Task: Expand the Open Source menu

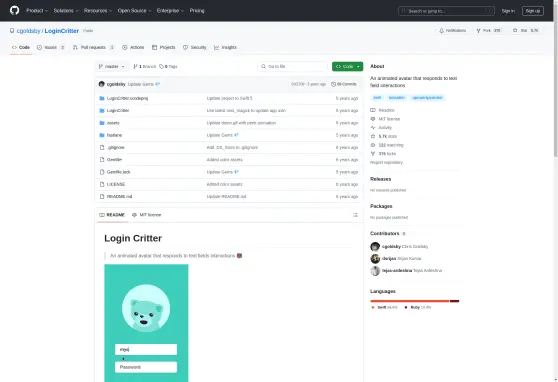Action: tap(135, 11)
